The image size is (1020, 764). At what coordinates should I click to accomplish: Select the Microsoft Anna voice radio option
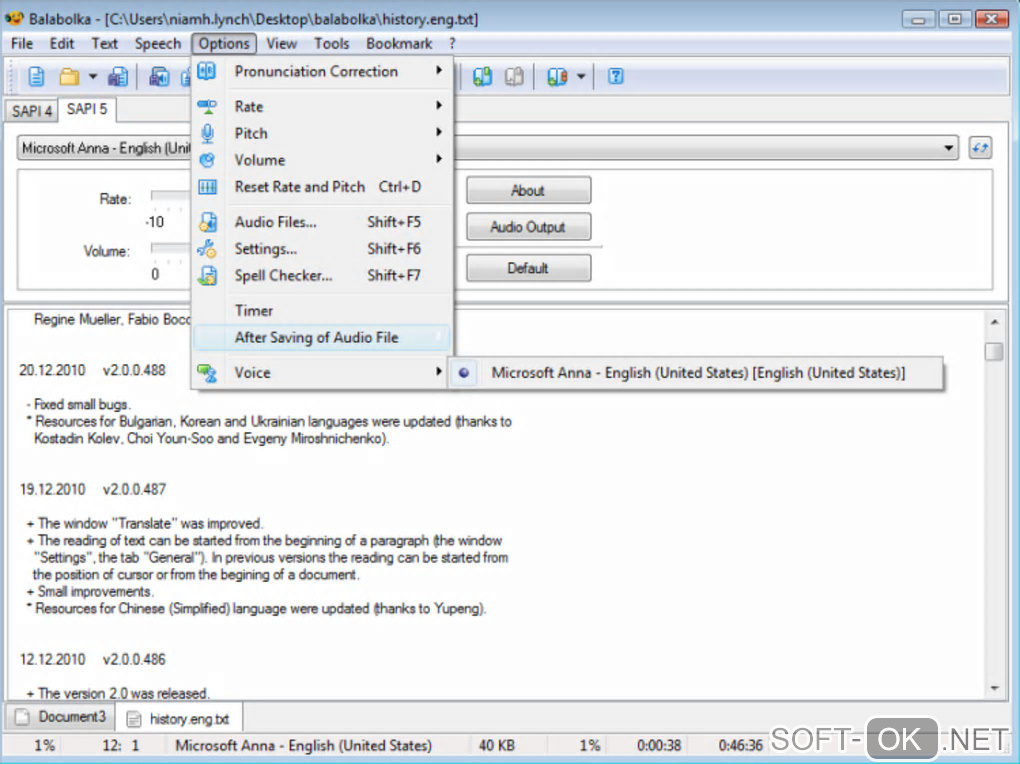(x=464, y=373)
